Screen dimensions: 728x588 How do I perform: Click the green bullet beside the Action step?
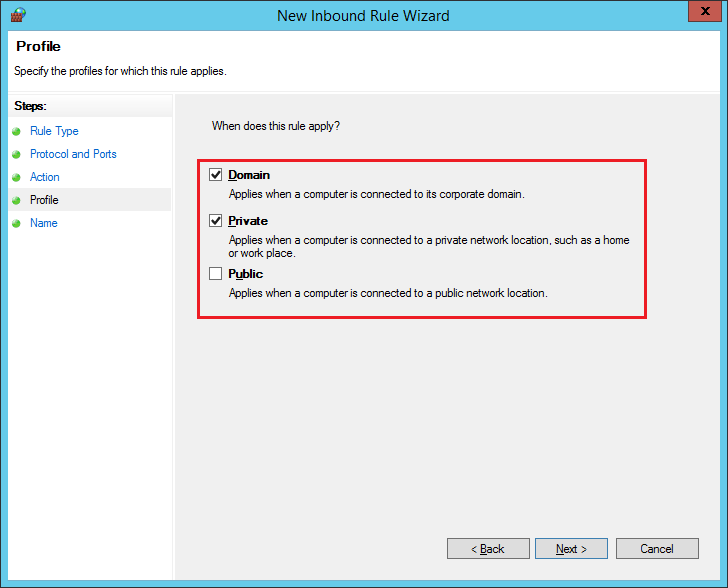[17, 177]
